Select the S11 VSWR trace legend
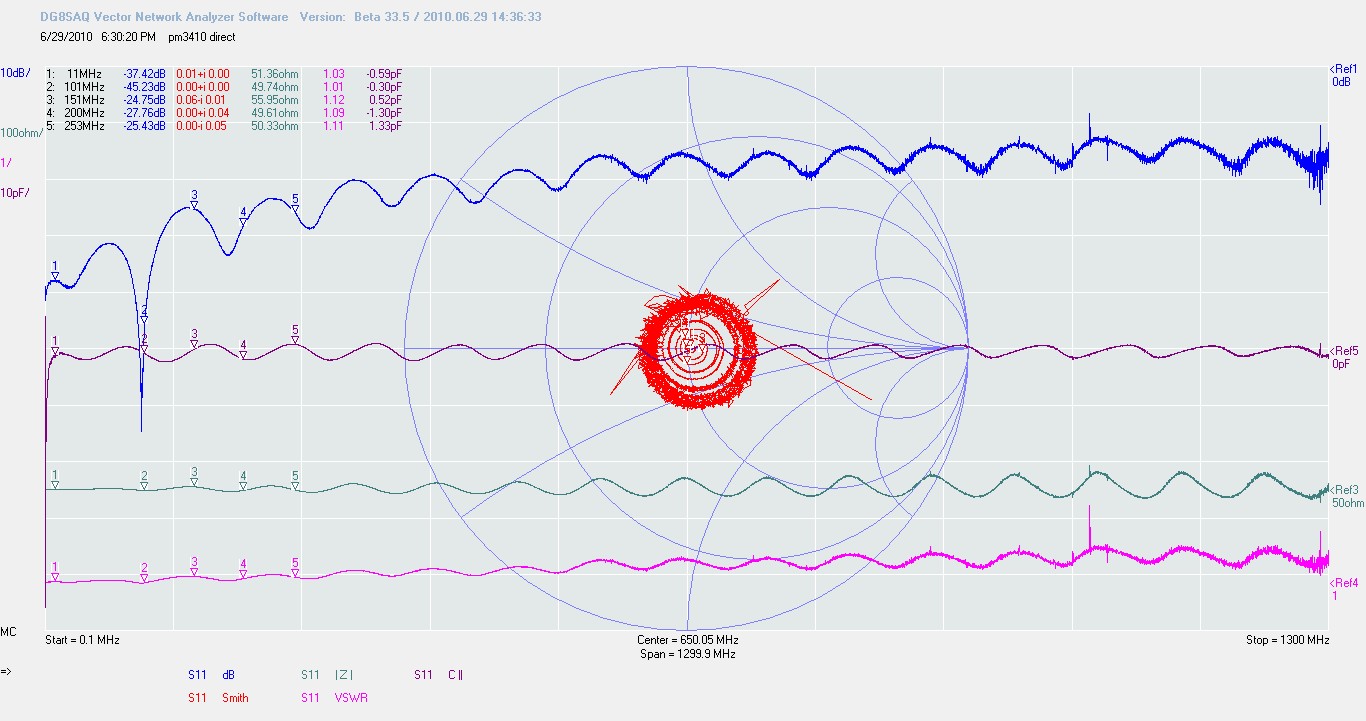1366x721 pixels. click(334, 698)
